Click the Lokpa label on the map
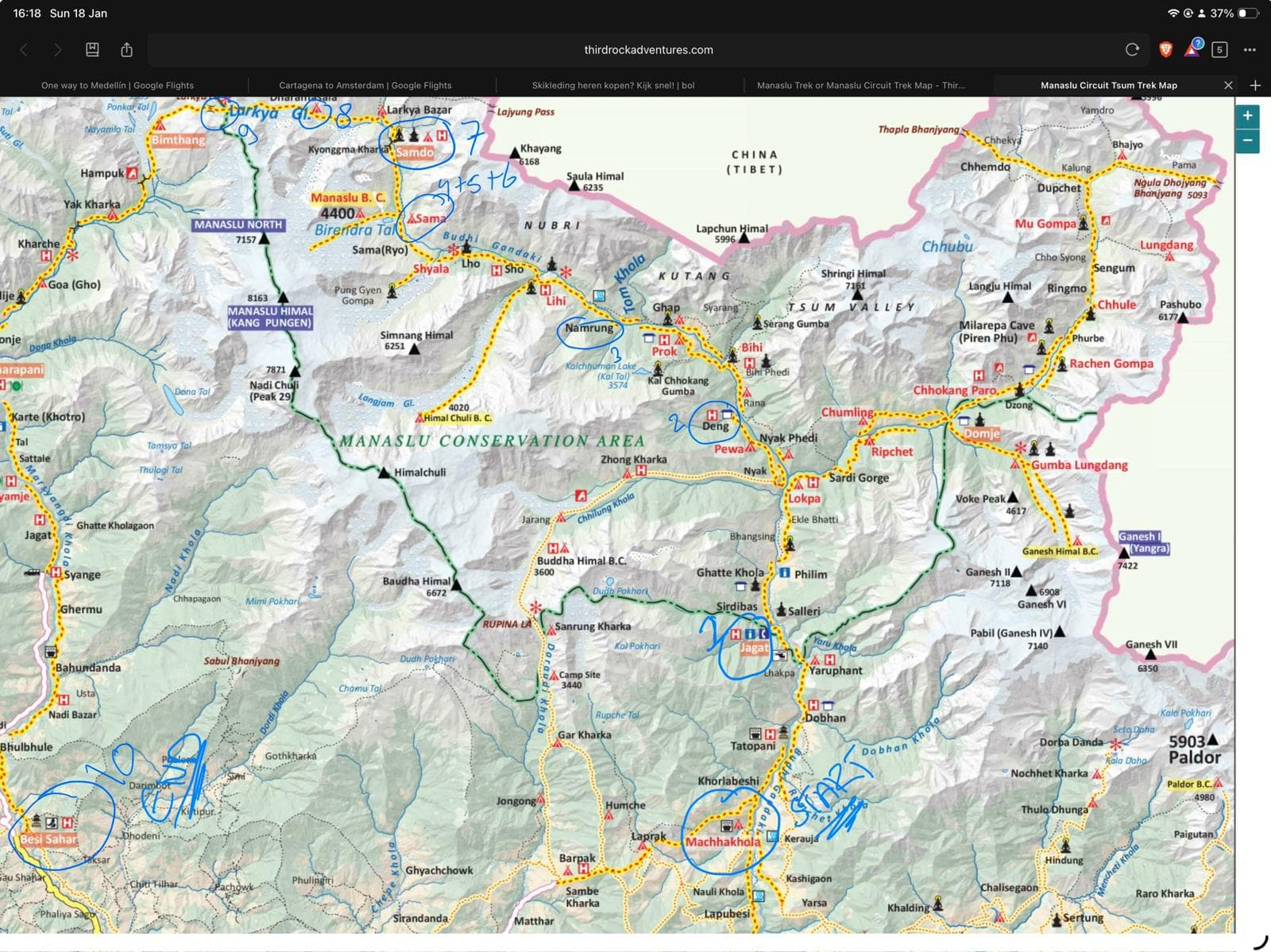 click(804, 499)
